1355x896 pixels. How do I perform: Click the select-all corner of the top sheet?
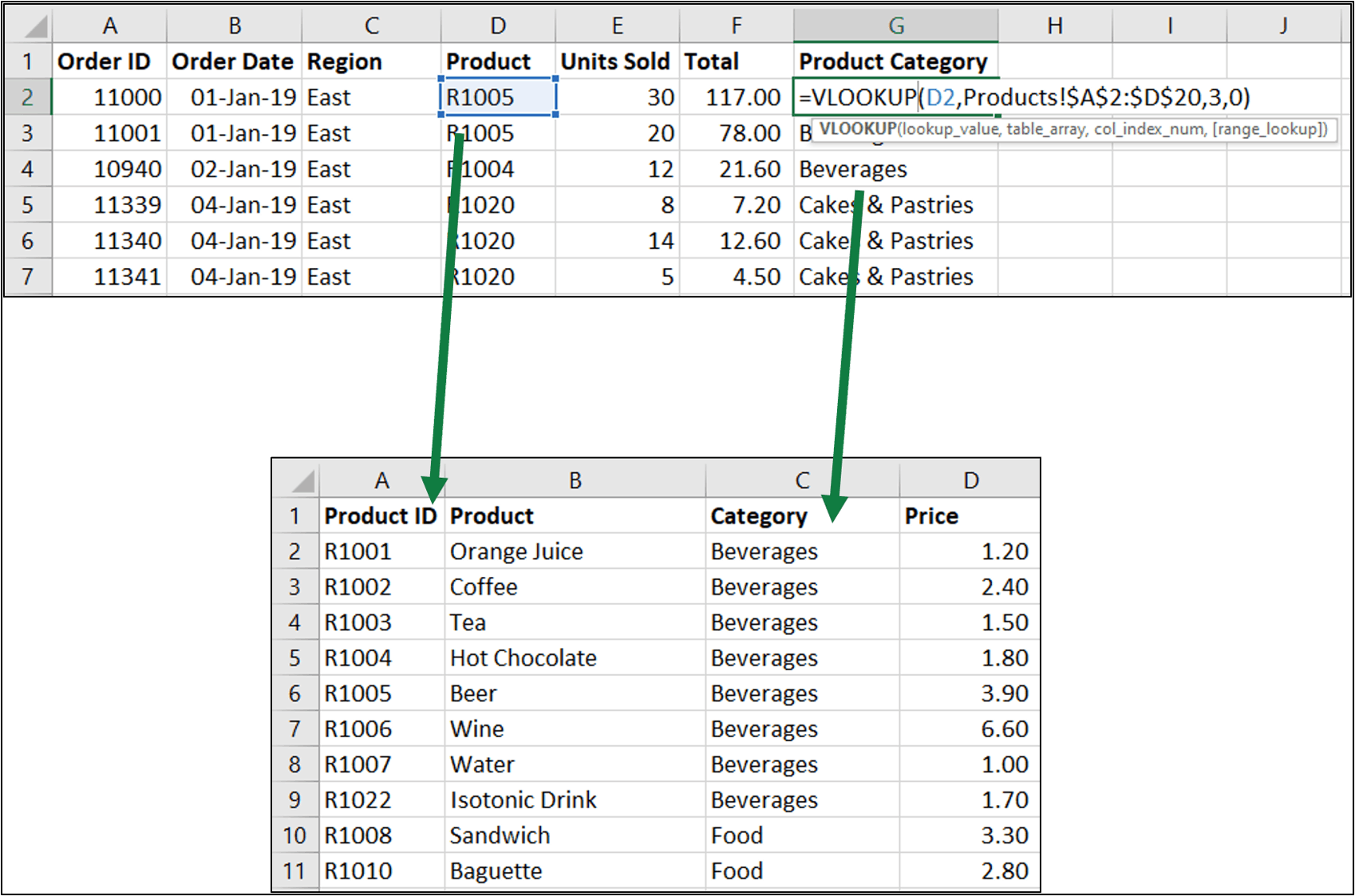pos(29,26)
